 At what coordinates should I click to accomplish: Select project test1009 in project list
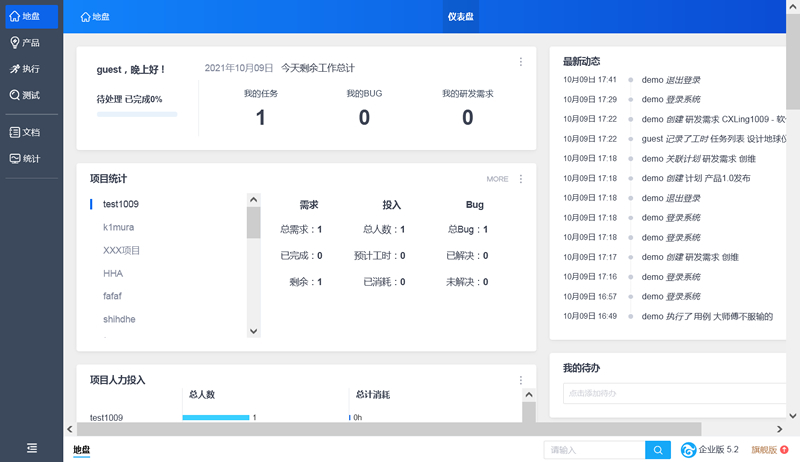click(x=121, y=204)
